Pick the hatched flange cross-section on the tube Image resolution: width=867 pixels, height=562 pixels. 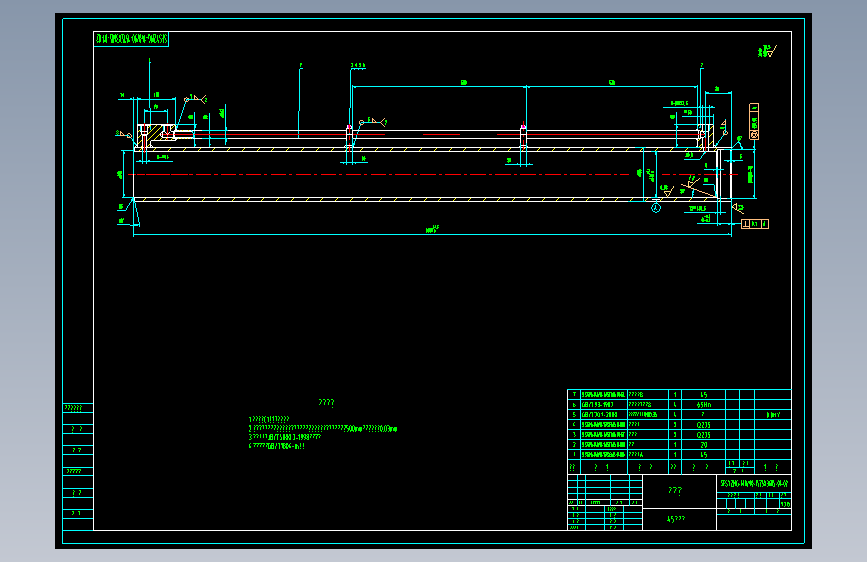[154, 133]
